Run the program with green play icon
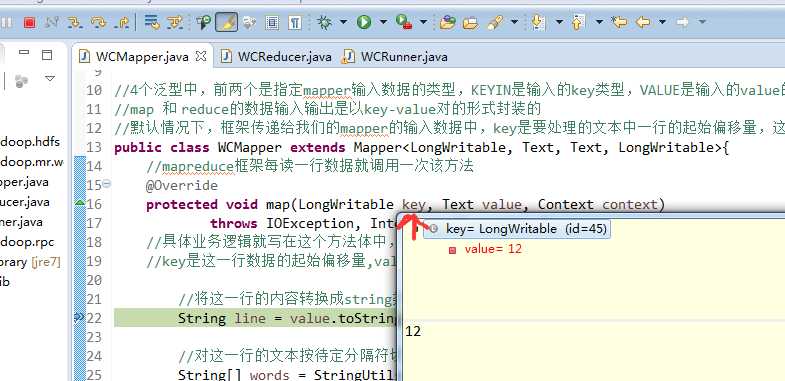This screenshot has width=785, height=381. pyautogui.click(x=364, y=22)
